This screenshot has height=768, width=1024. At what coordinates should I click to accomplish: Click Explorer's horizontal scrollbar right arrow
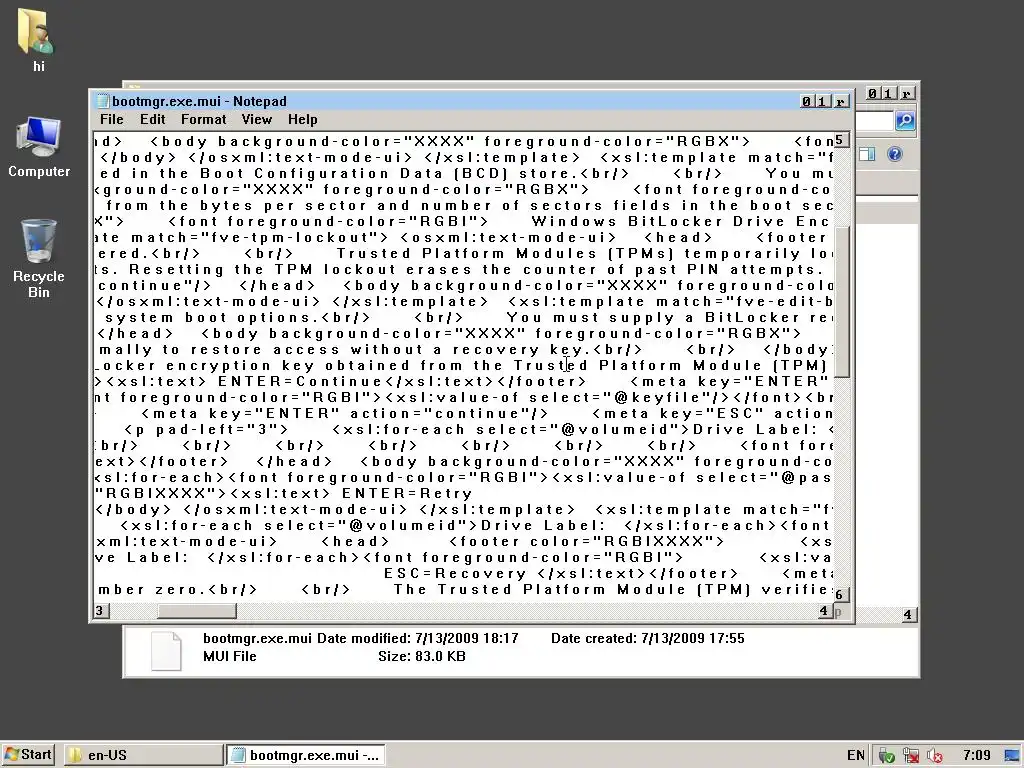[908, 615]
